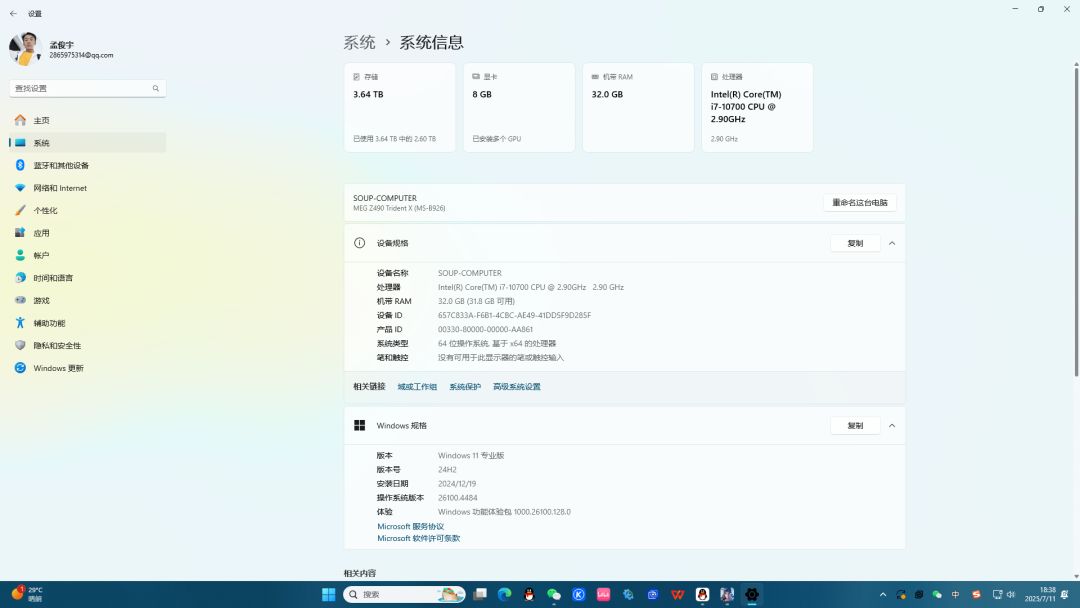Open 蓝牙和其他设备 settings

[x=87, y=165]
